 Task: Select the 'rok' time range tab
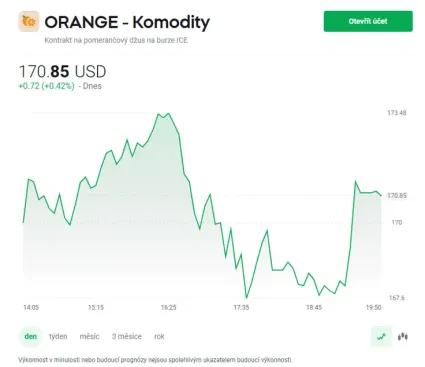pyautogui.click(x=159, y=336)
